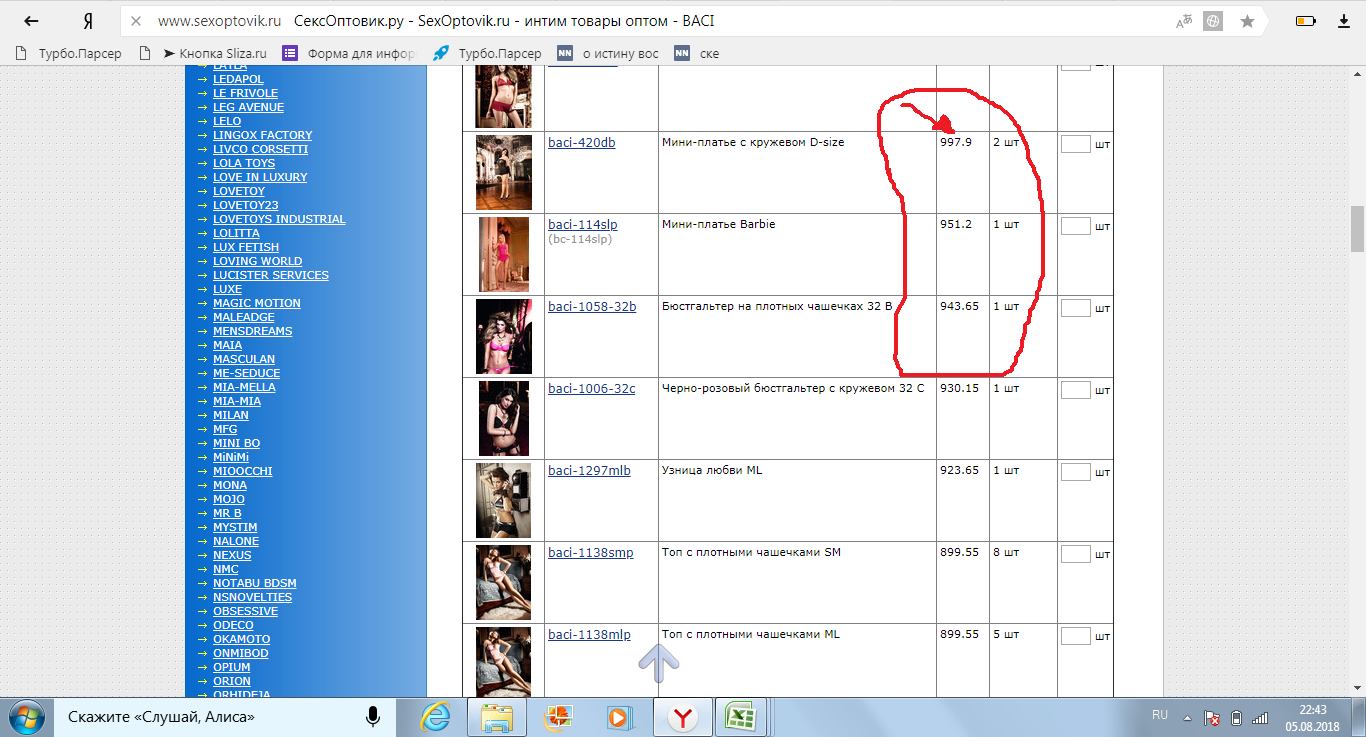Click the page translate icon
1366x737 pixels.
[1184, 21]
